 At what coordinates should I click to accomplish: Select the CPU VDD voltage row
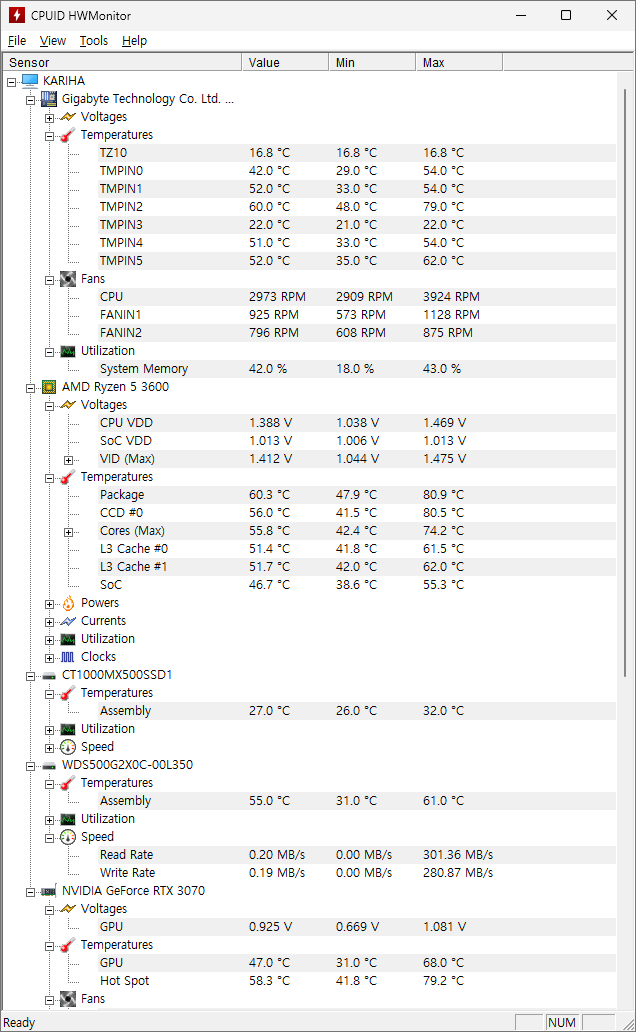[x=358, y=423]
